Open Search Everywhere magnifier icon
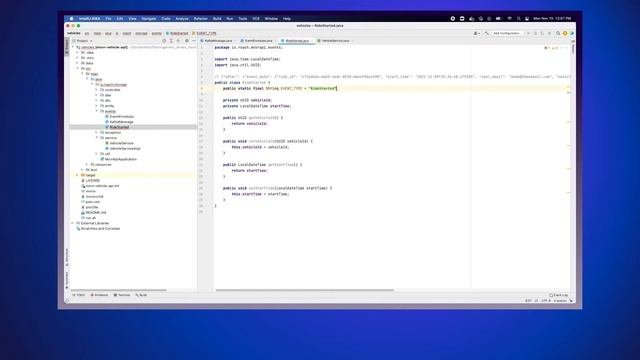Viewport: 640px width, 360px height. [x=558, y=33]
